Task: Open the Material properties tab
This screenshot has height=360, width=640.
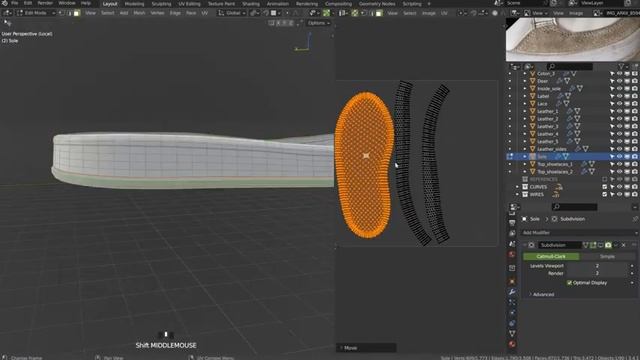Action: click(x=512, y=344)
